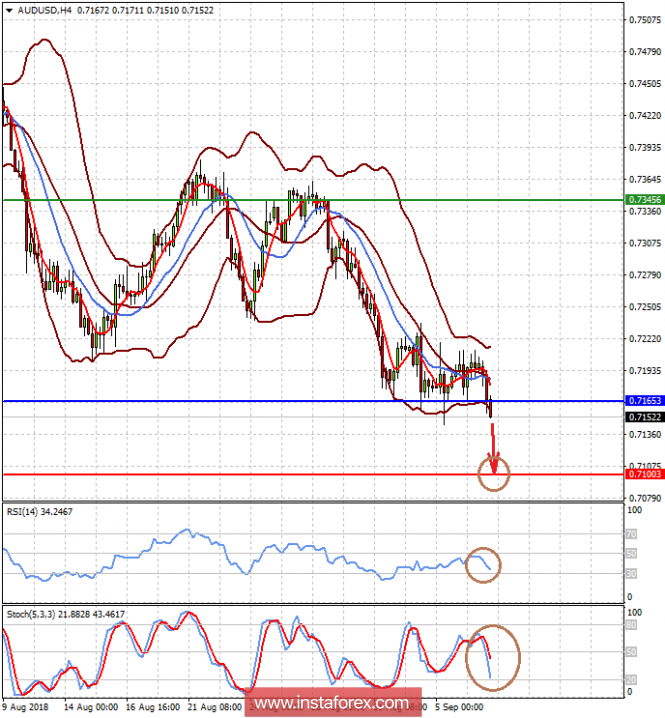Click the RSI 70 level marker
Image resolution: width=665 pixels, height=718 pixels.
point(631,534)
